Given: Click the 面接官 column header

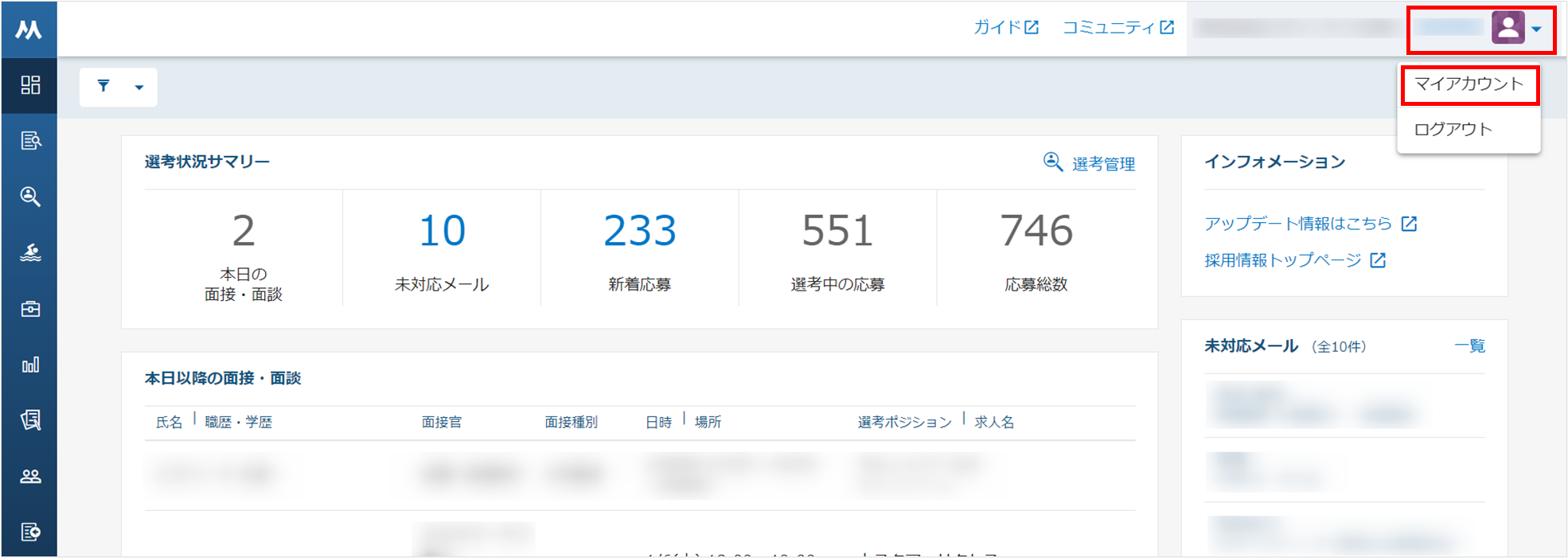Looking at the screenshot, I should click(x=442, y=422).
